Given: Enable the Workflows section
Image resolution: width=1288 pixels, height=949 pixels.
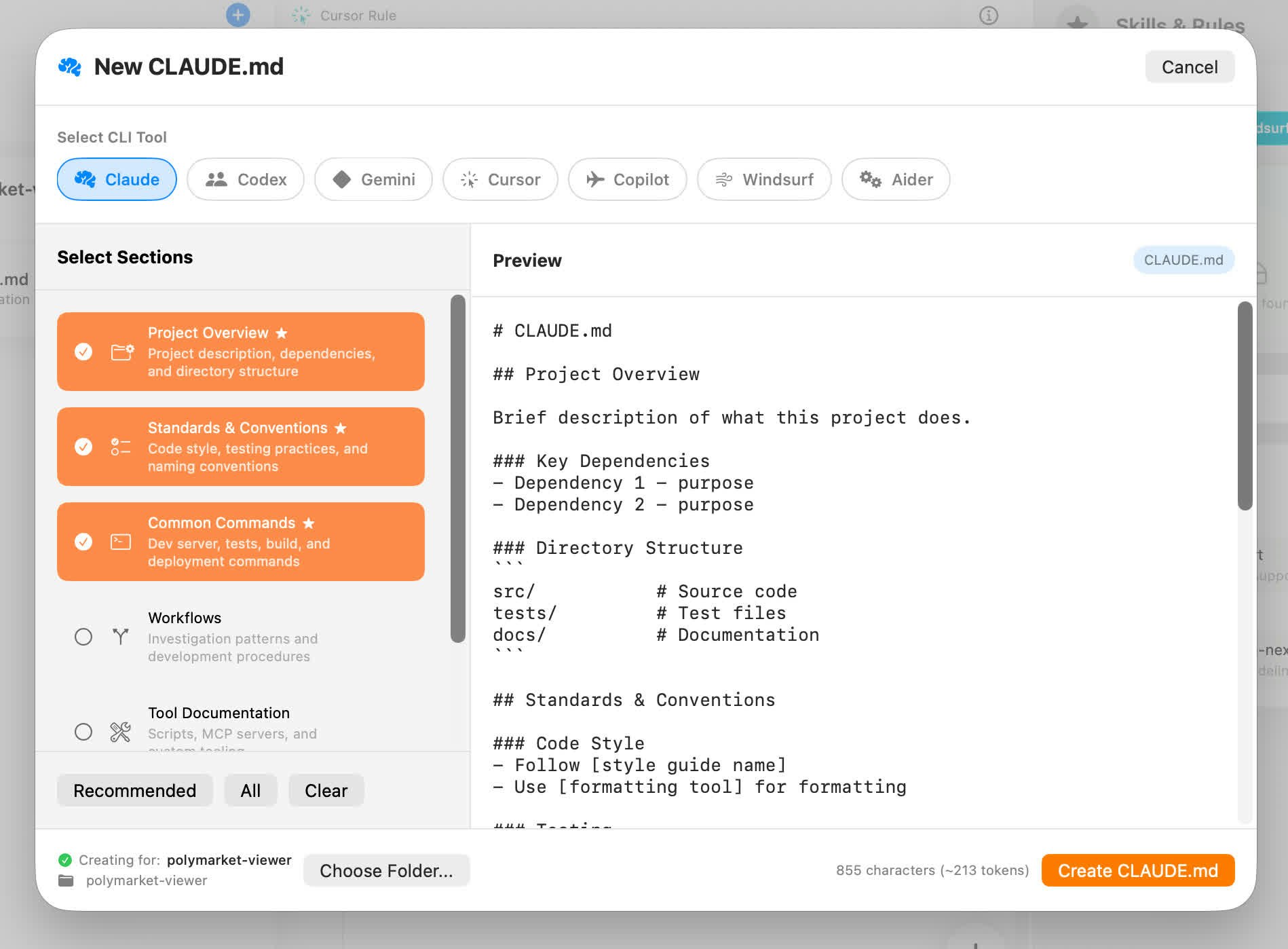Looking at the screenshot, I should click(83, 637).
